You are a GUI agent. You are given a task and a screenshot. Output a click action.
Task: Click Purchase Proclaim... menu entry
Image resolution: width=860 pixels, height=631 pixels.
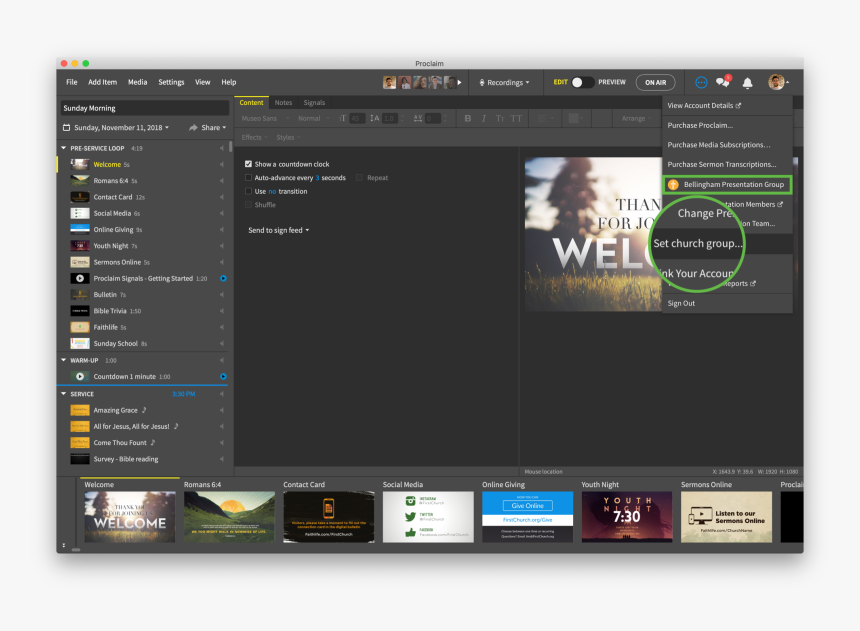point(700,125)
